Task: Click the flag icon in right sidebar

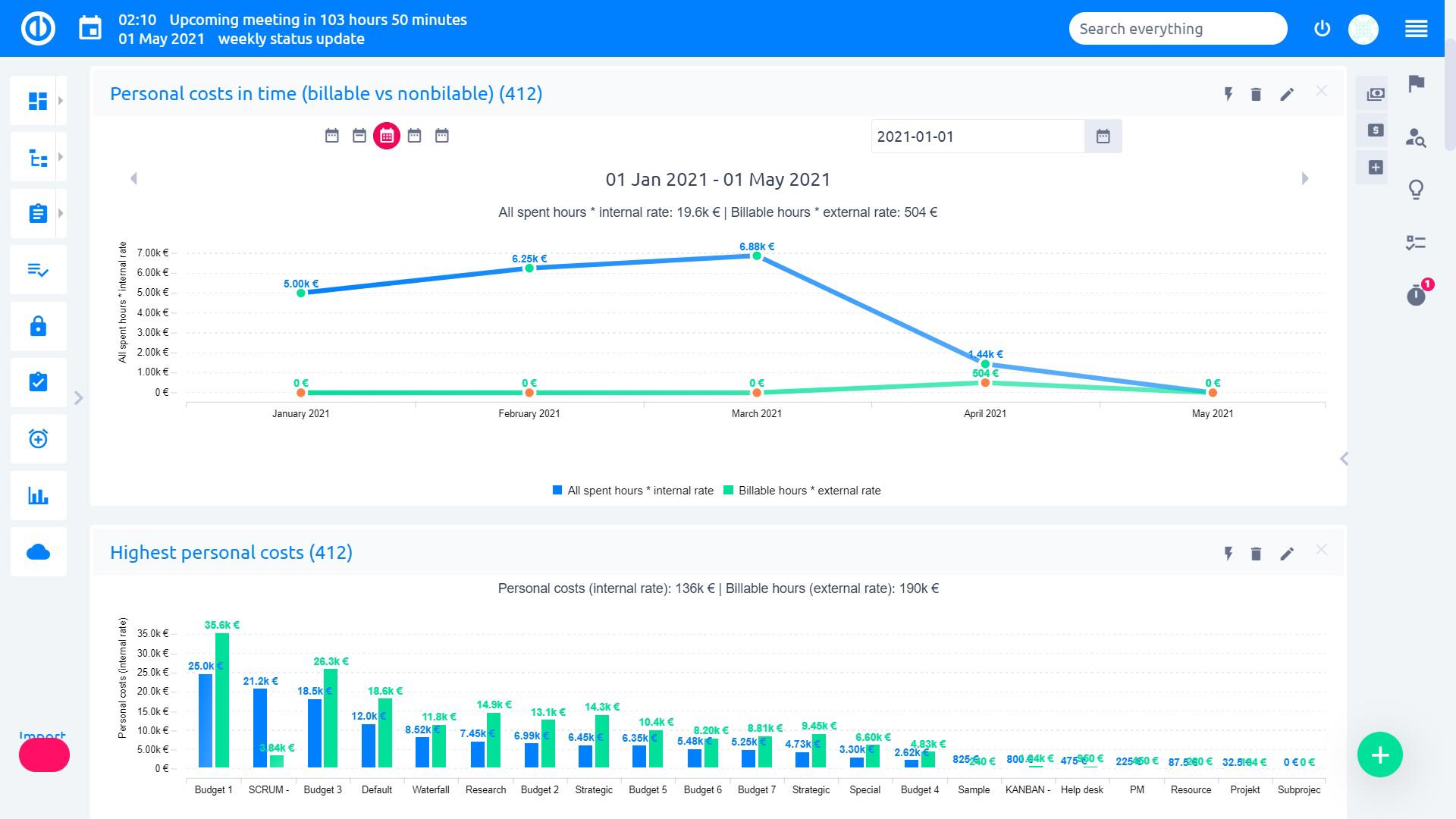Action: coord(1416,83)
